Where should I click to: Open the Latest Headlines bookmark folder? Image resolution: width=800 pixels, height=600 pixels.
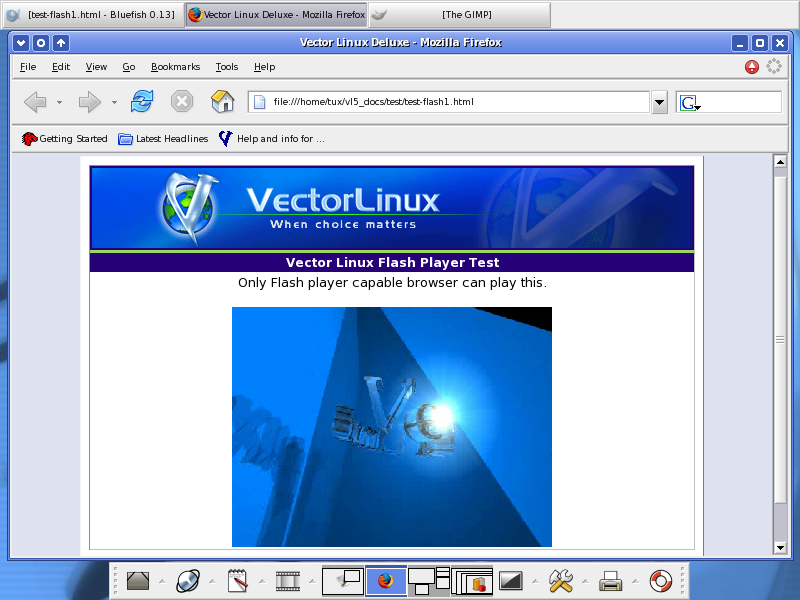[x=163, y=139]
